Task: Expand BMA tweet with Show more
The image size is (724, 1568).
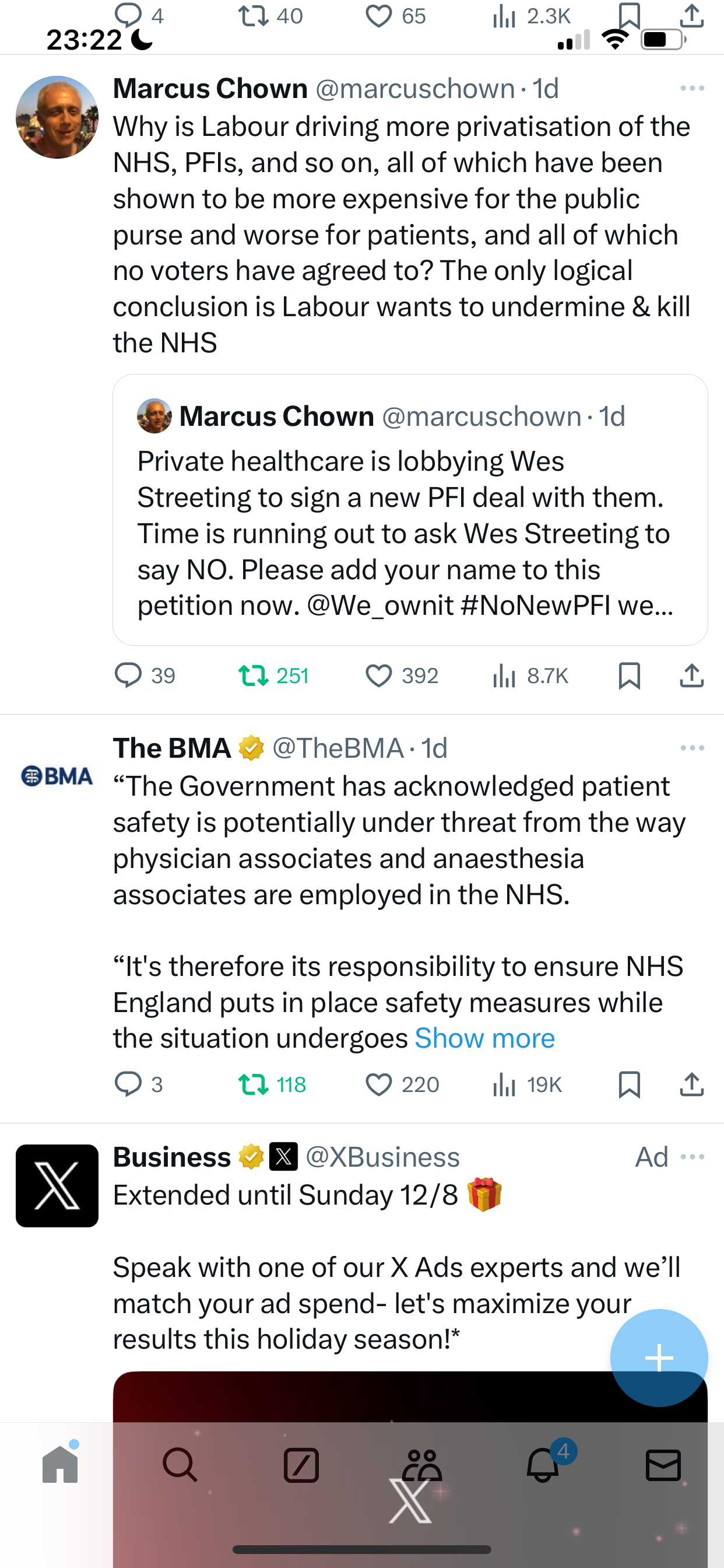Action: 484,1038
